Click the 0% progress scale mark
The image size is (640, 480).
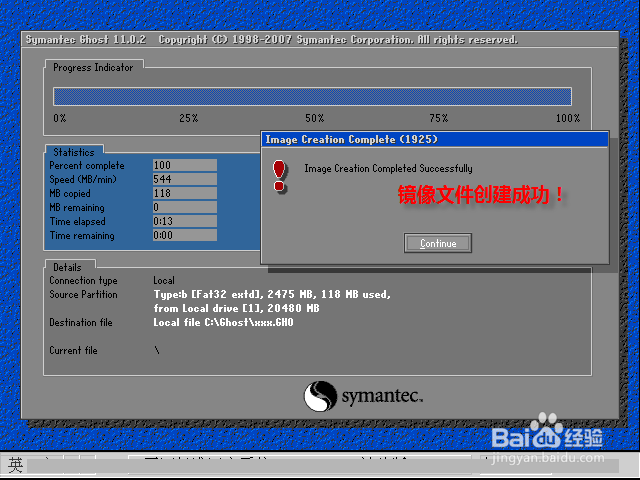(x=60, y=118)
